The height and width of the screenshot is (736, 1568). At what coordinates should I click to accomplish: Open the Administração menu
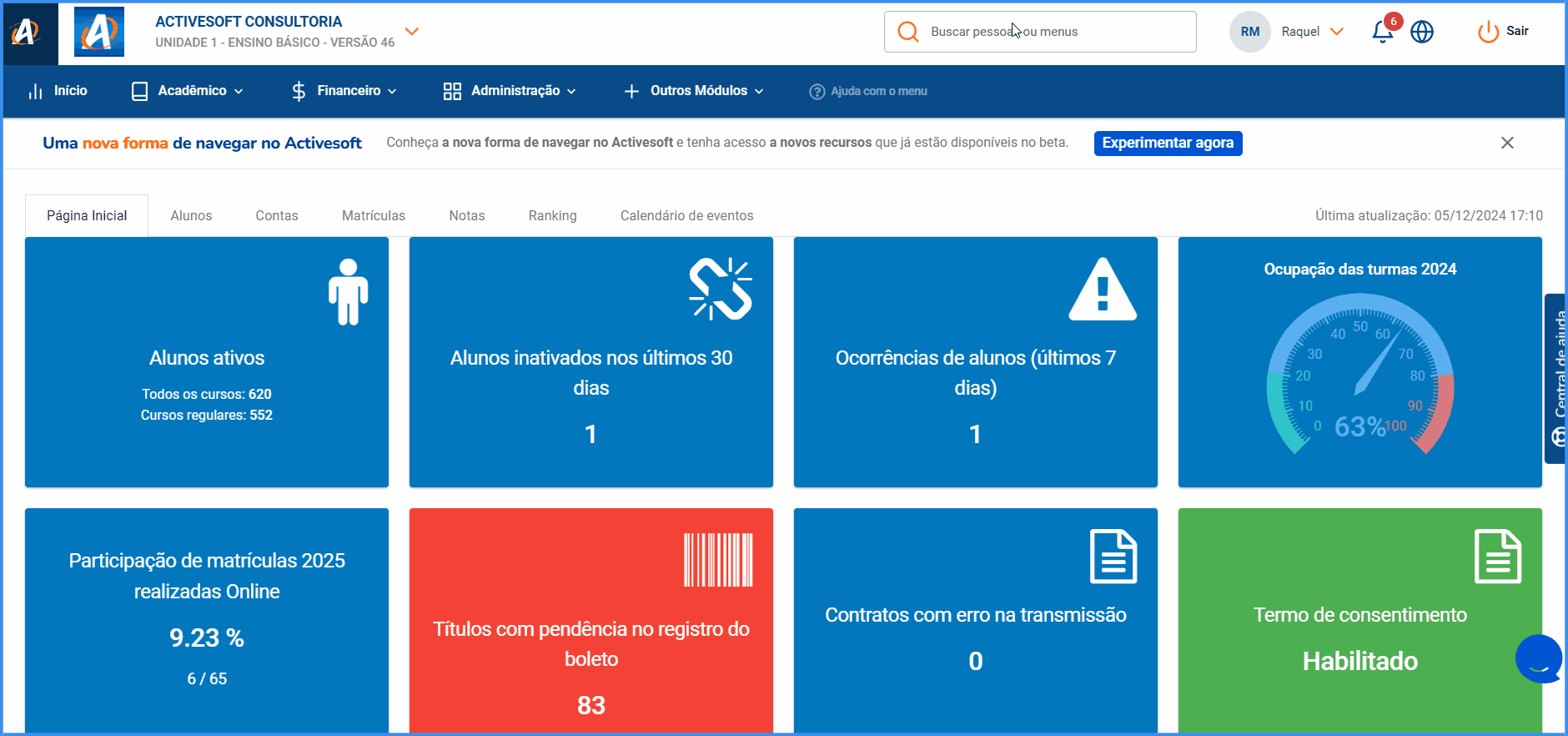pyautogui.click(x=510, y=91)
